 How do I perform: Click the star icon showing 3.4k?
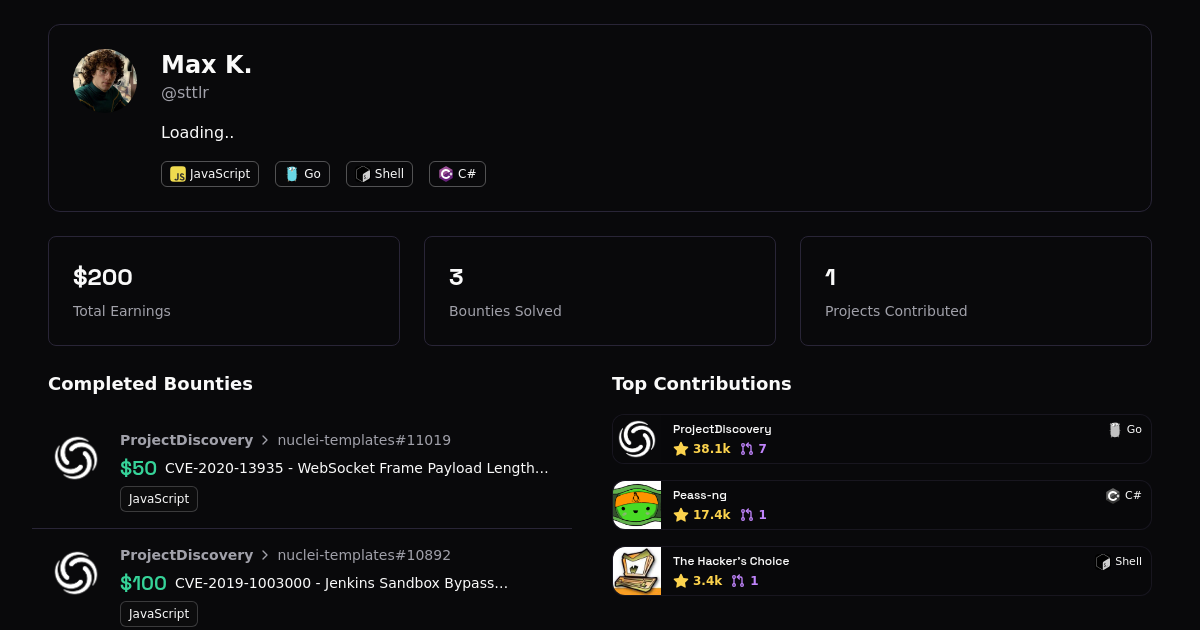(x=681, y=581)
